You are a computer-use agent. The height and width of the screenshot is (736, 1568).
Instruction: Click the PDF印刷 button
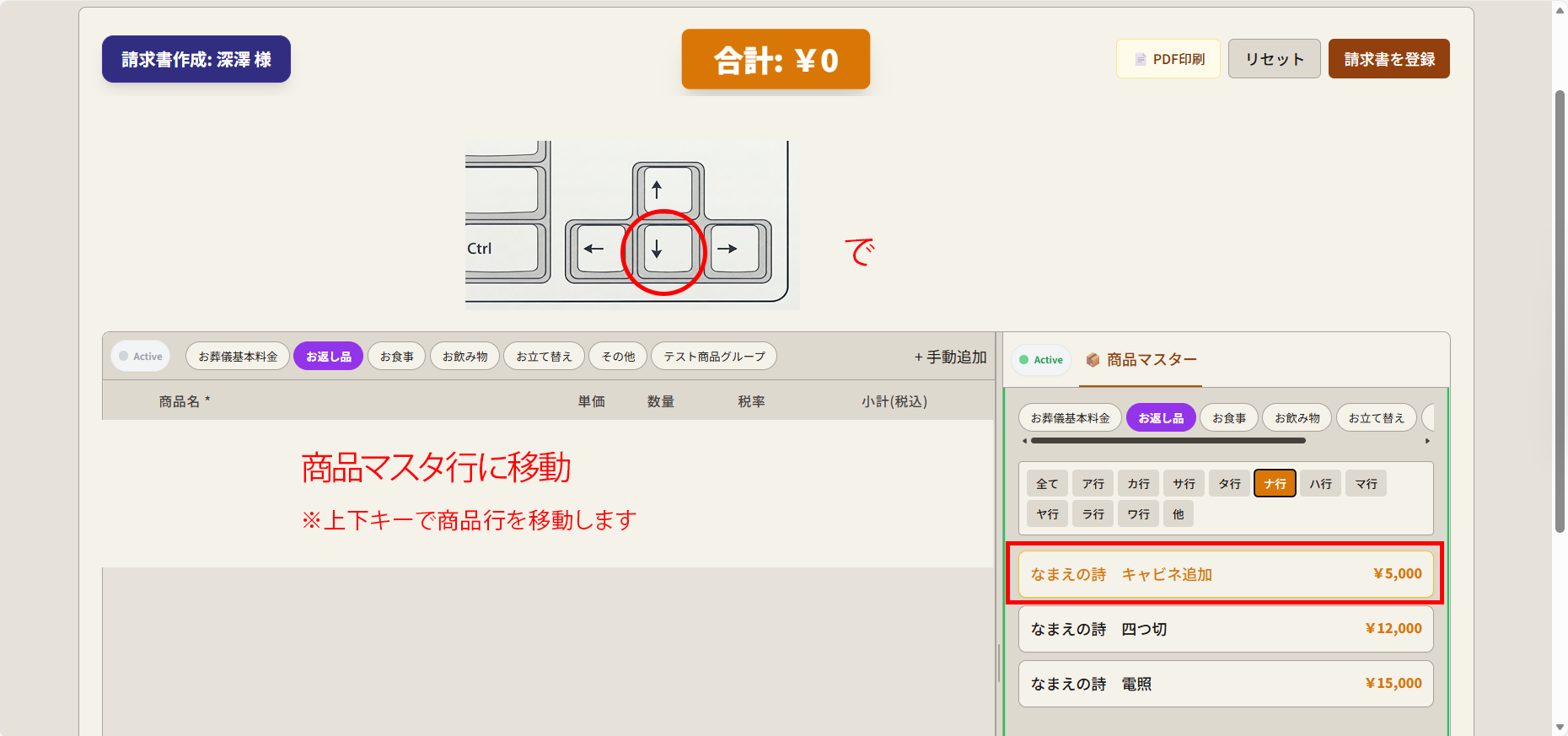pos(1168,59)
